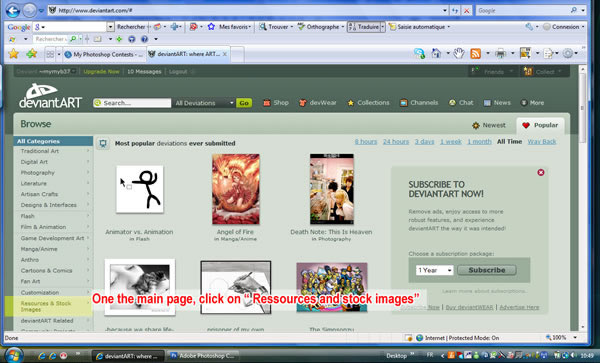Select the Popular tab

coord(540,125)
